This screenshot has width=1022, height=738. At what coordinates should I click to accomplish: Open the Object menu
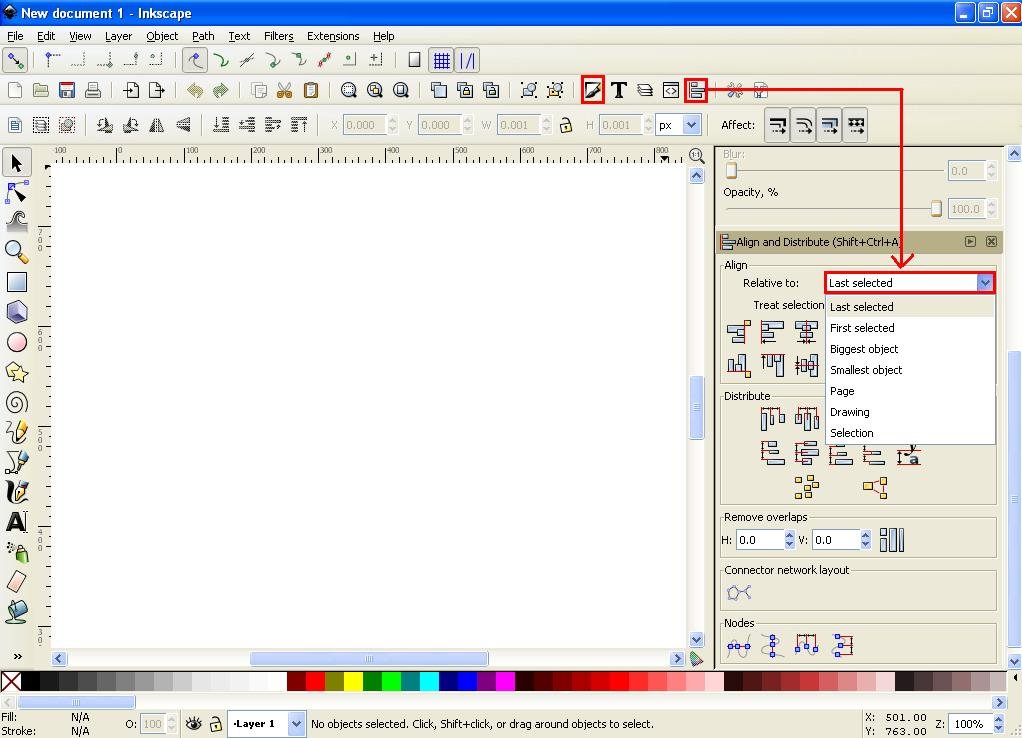[162, 36]
